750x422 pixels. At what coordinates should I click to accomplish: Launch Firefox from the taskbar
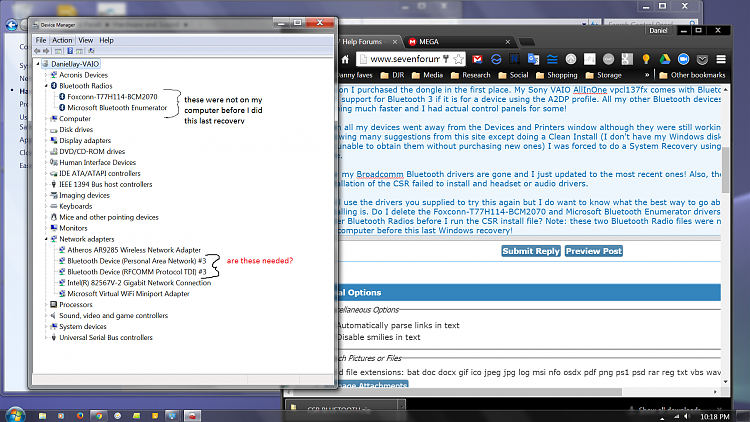point(80,416)
